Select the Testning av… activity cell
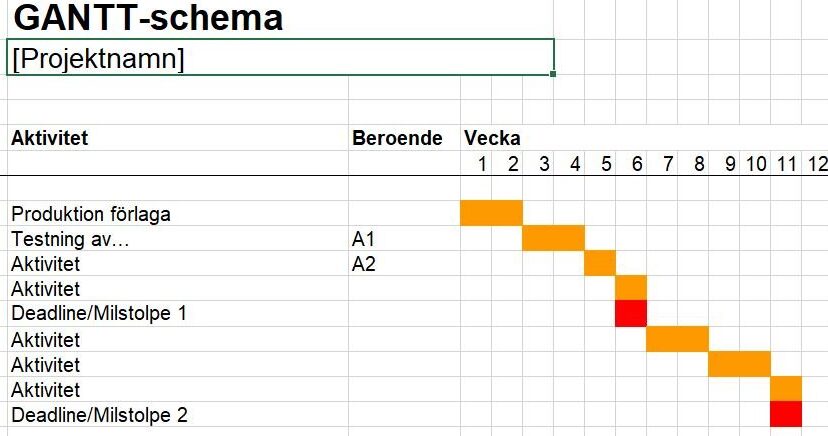 (x=177, y=239)
